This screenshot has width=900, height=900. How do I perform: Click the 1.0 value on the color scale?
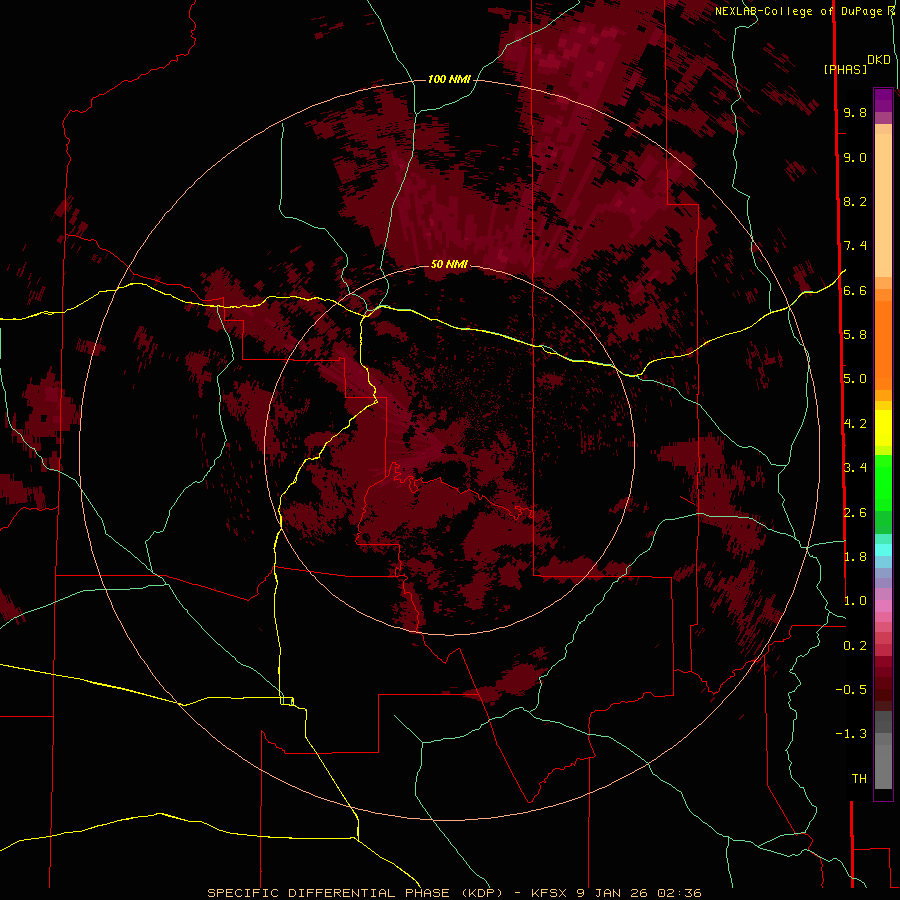[855, 601]
